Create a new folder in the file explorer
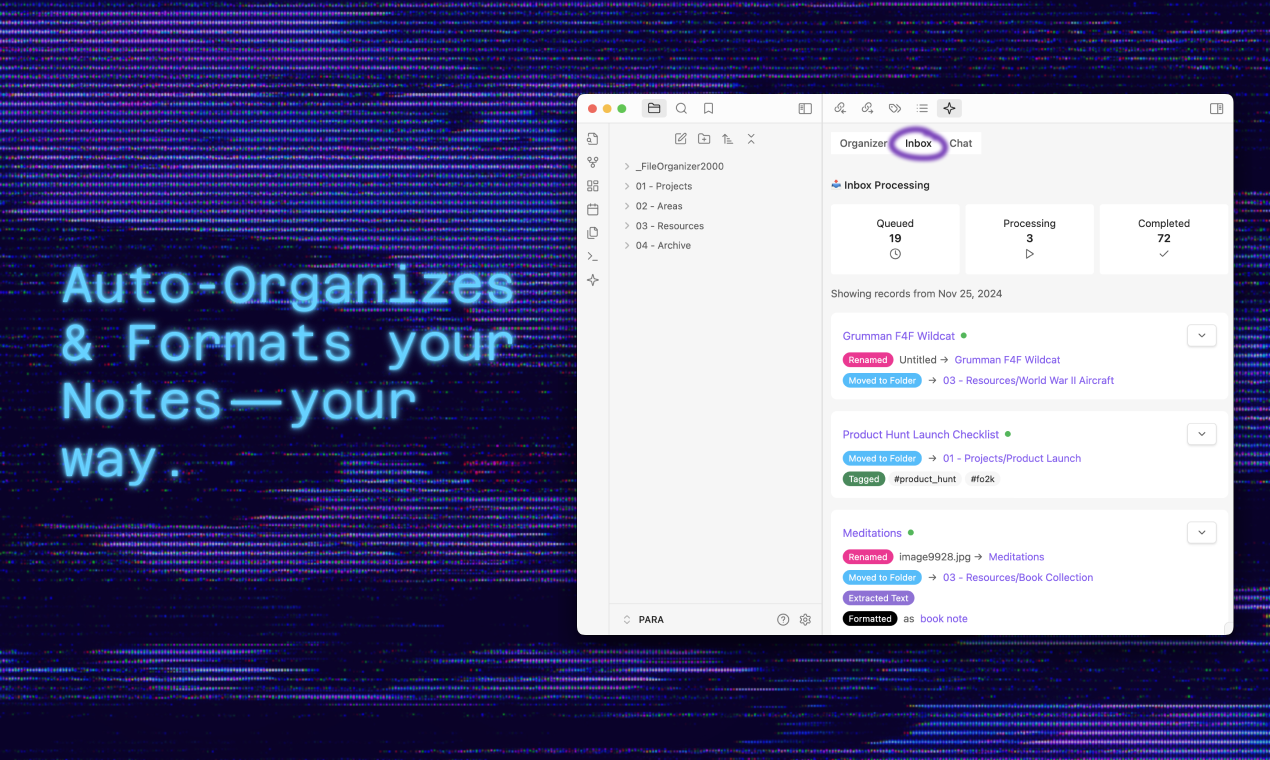 point(704,138)
